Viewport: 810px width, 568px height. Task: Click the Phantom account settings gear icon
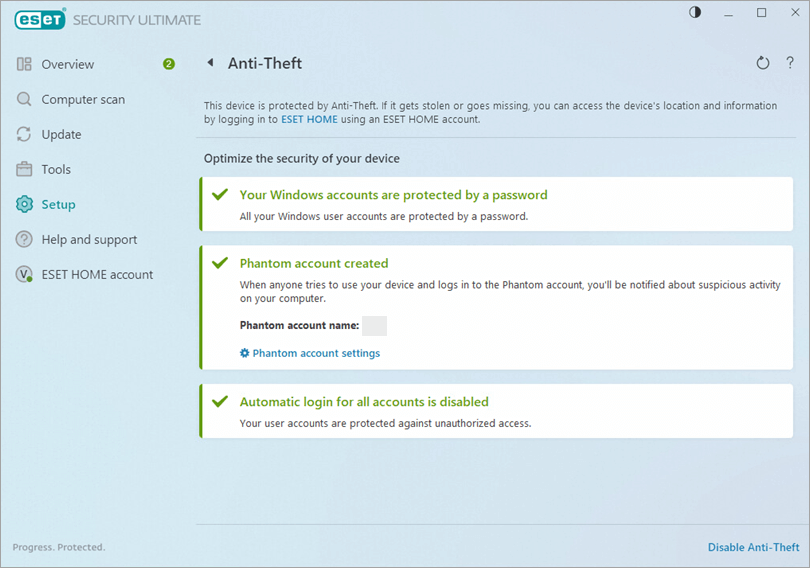(244, 353)
